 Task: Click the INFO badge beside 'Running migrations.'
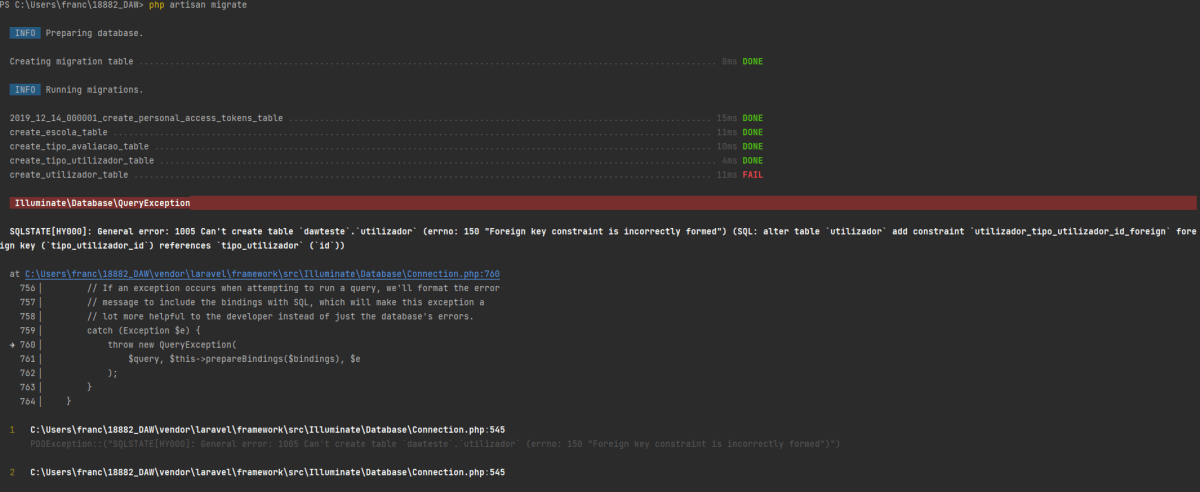point(25,90)
